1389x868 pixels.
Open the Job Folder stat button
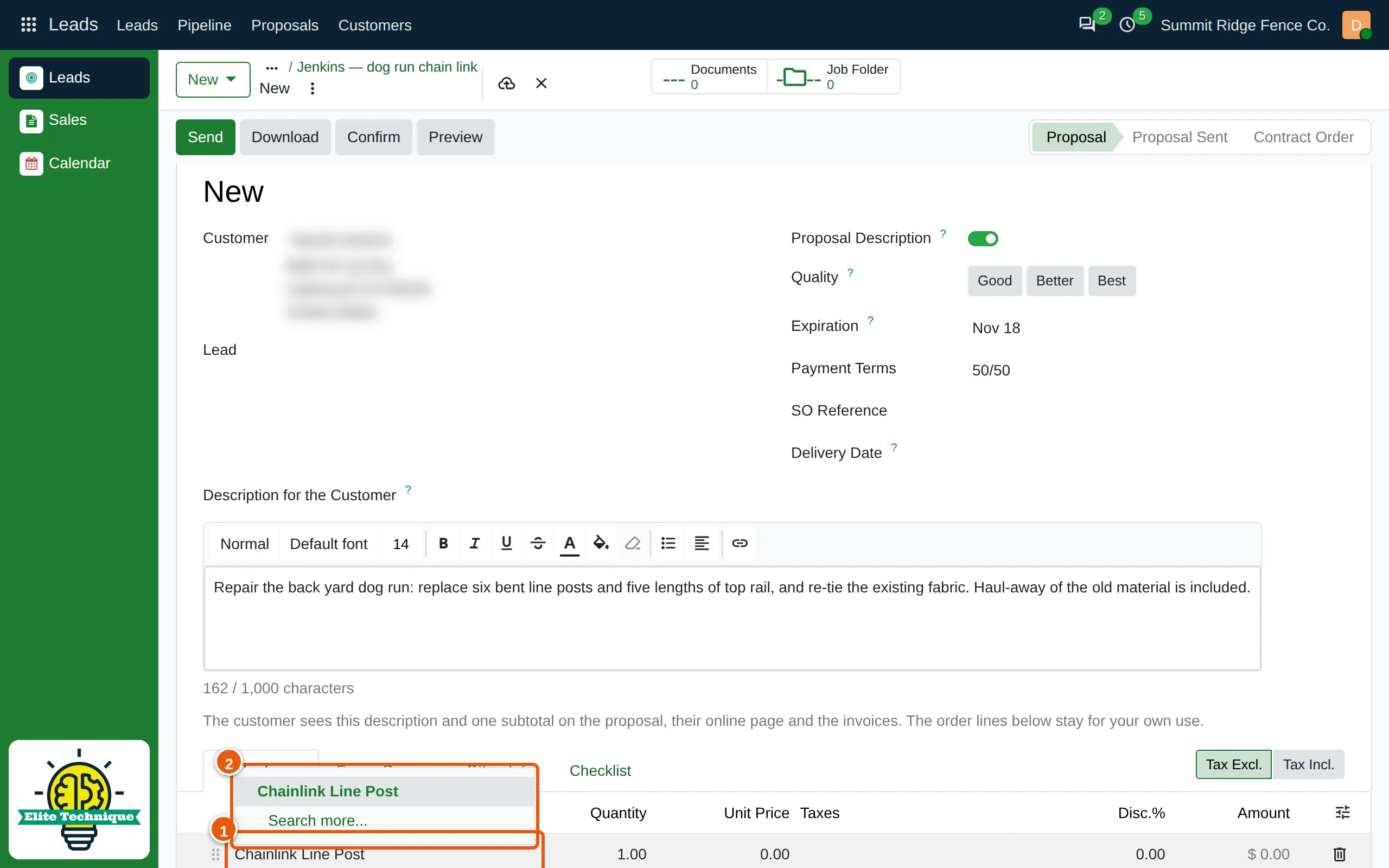tap(834, 76)
